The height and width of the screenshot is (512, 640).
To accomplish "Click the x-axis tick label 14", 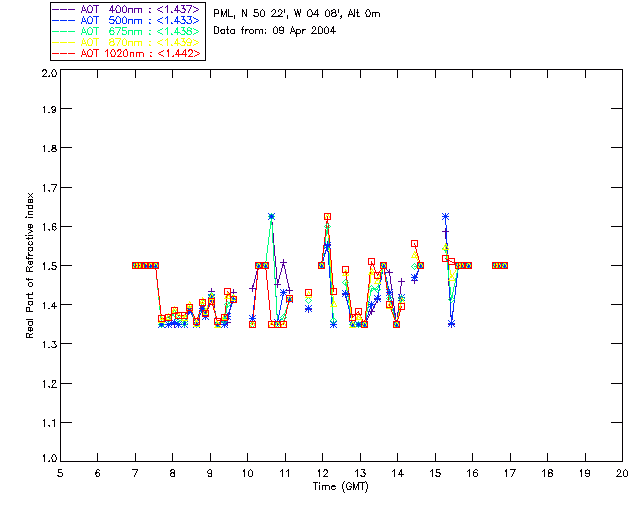I will click(398, 473).
